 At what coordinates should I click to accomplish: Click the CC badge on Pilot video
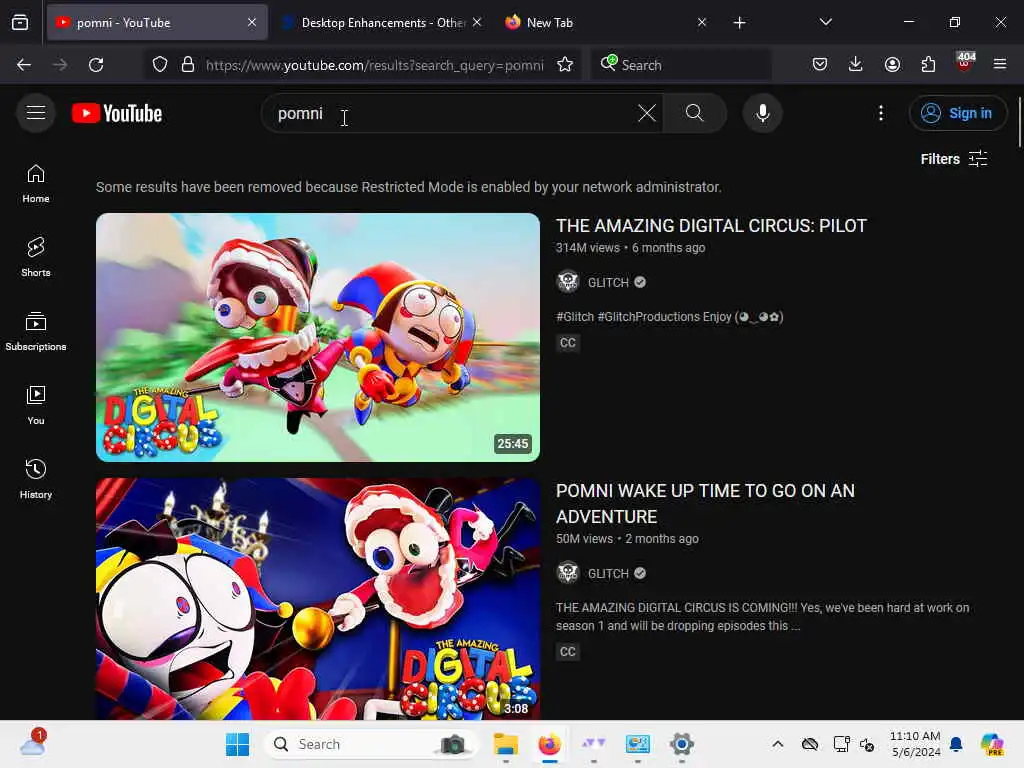point(568,343)
